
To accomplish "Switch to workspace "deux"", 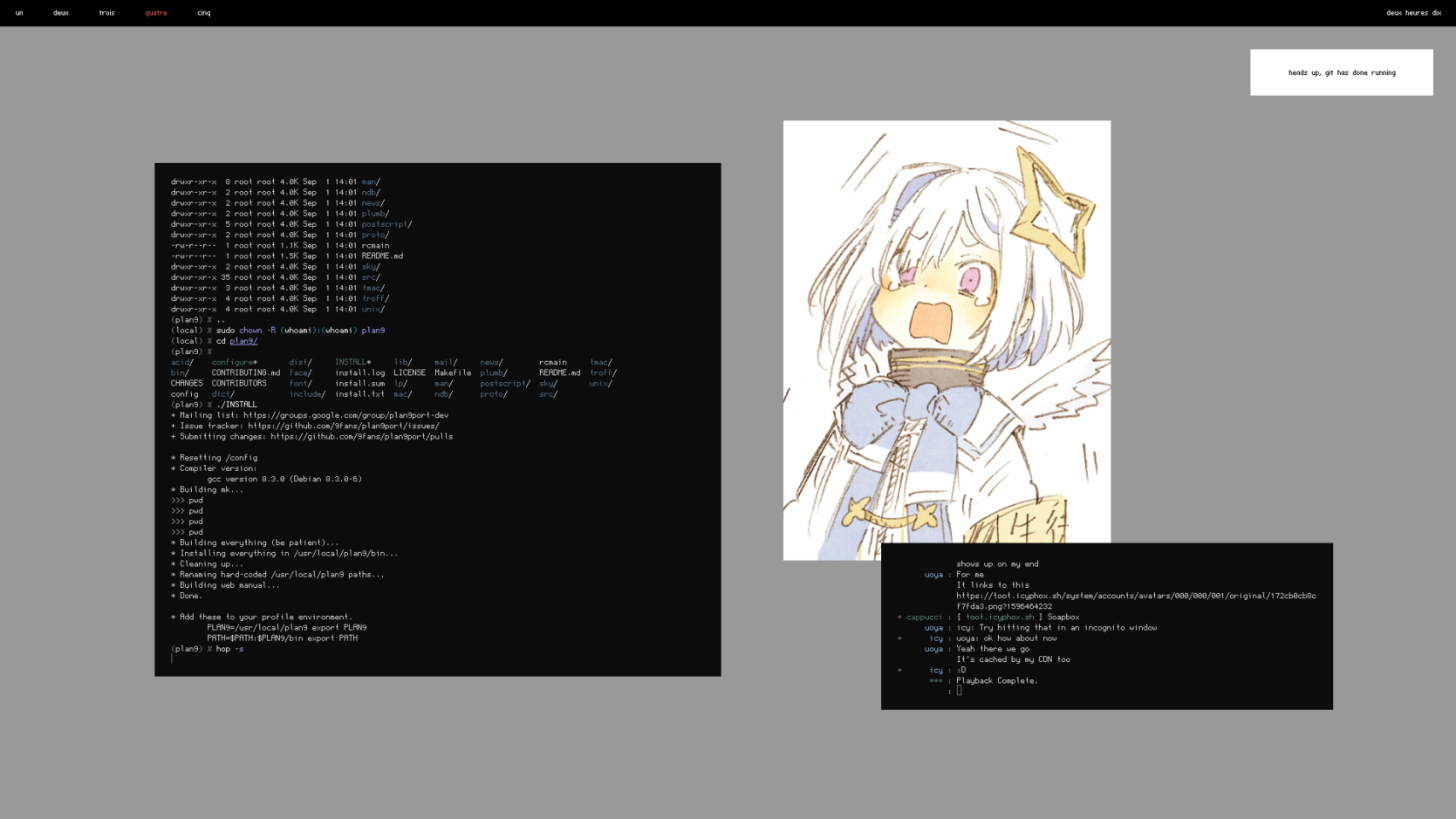I will click(61, 13).
